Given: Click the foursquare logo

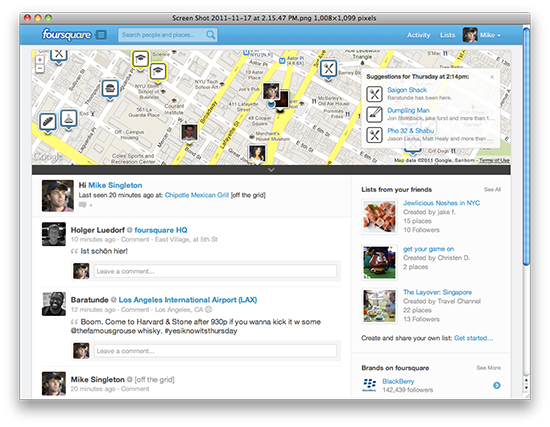Looking at the screenshot, I should coord(66,35).
